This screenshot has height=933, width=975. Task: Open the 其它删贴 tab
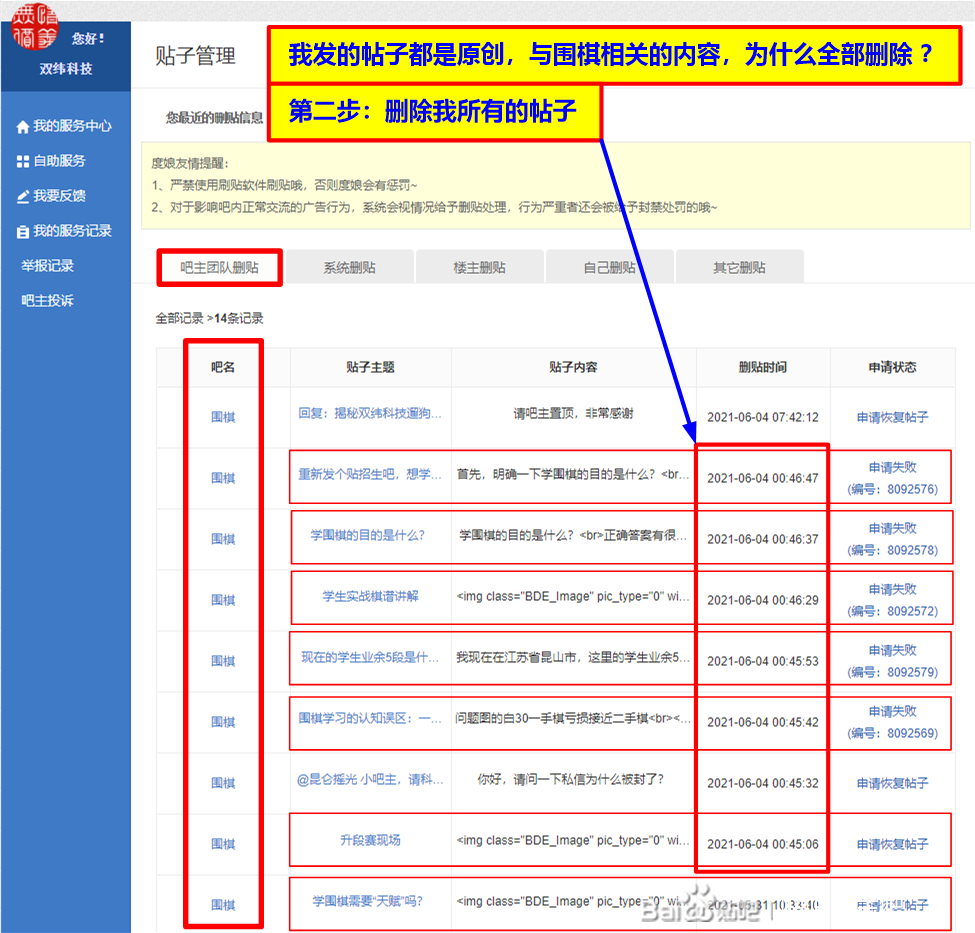[739, 268]
